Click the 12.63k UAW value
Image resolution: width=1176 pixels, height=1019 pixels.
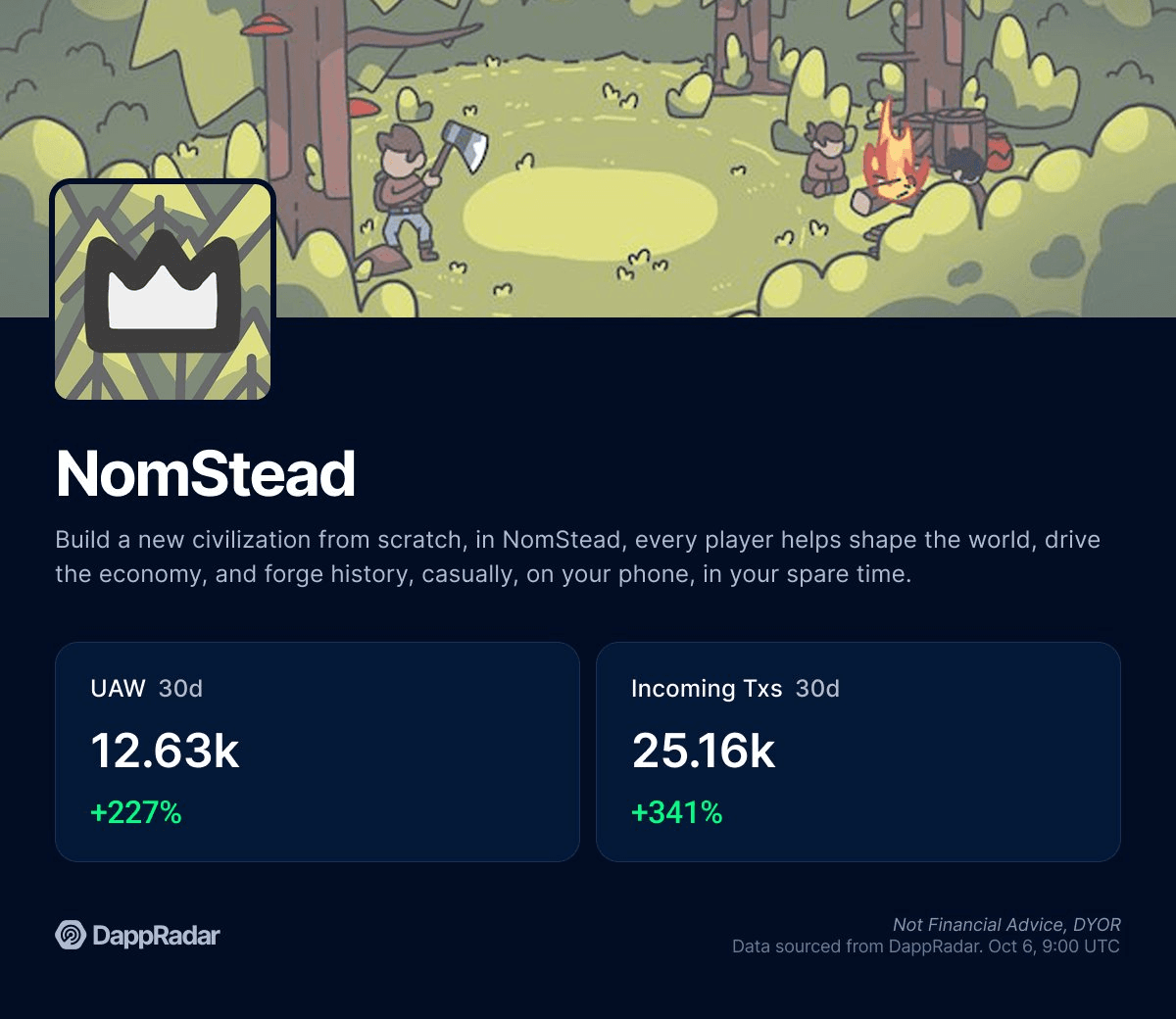(165, 751)
